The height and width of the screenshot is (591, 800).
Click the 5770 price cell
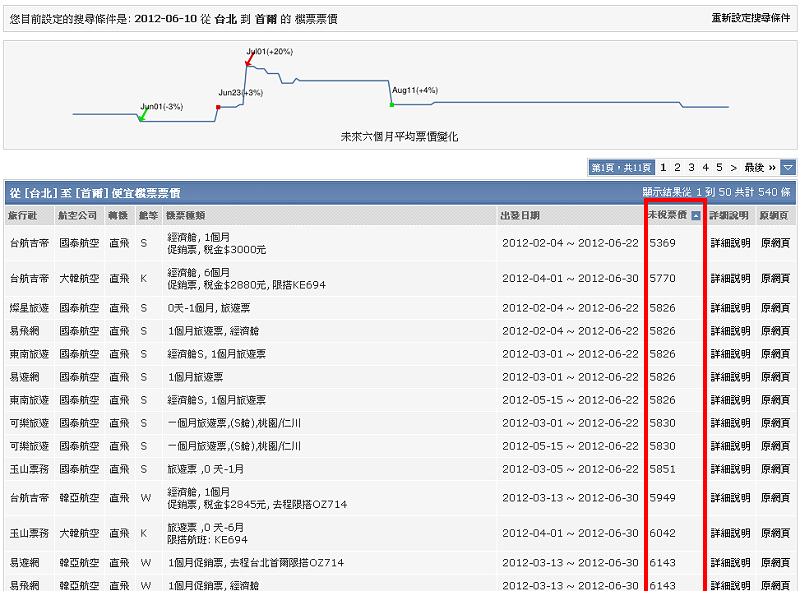[x=662, y=278]
